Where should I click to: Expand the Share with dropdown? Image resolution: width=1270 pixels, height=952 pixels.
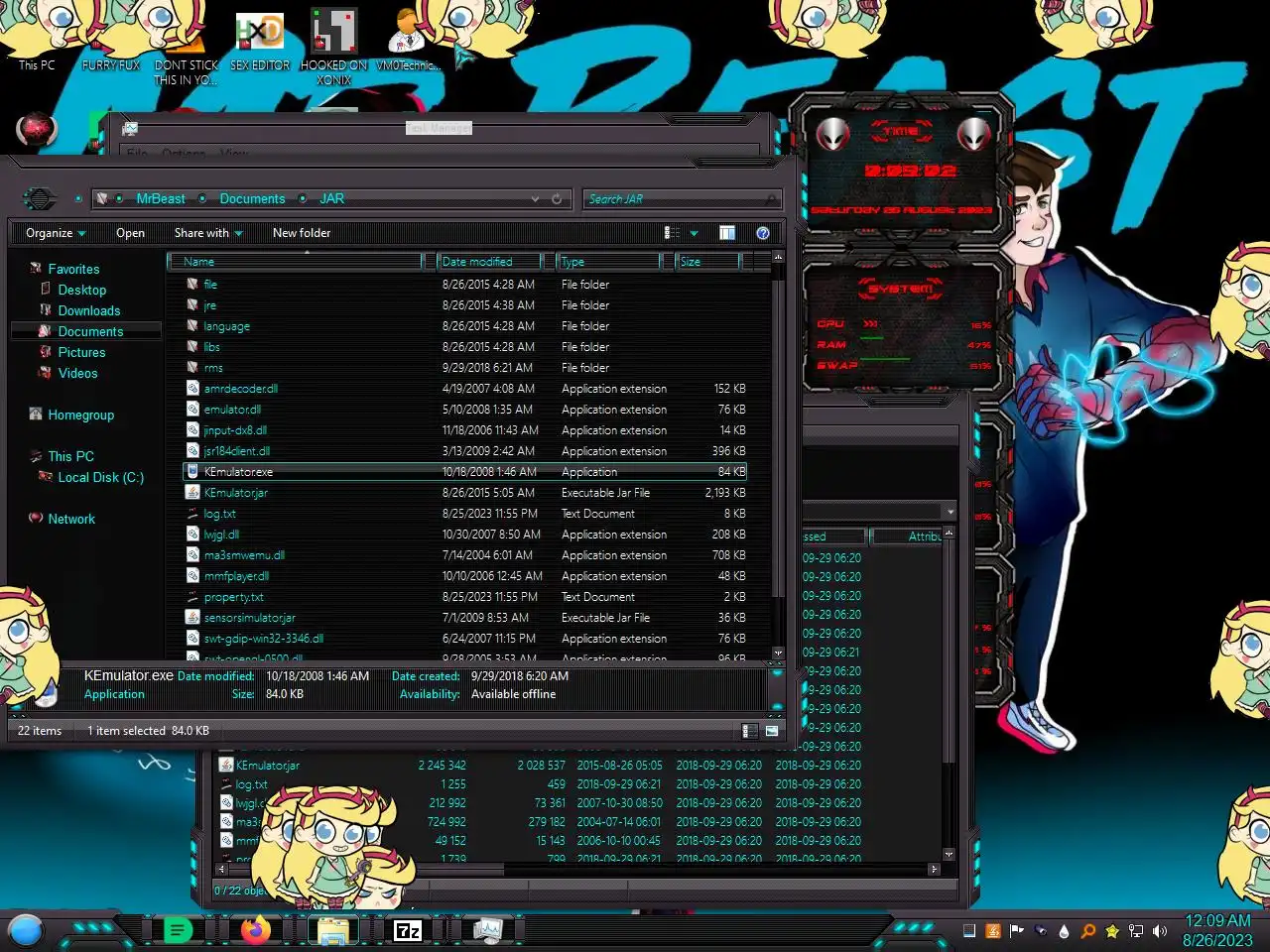[x=208, y=233]
